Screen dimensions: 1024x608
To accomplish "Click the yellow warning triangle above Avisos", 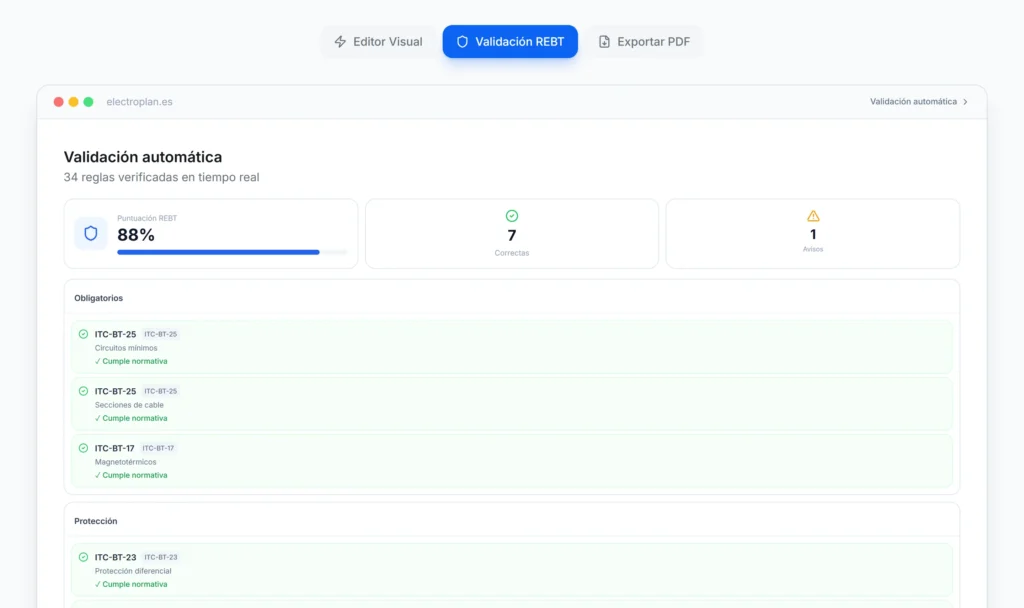I will 813,216.
